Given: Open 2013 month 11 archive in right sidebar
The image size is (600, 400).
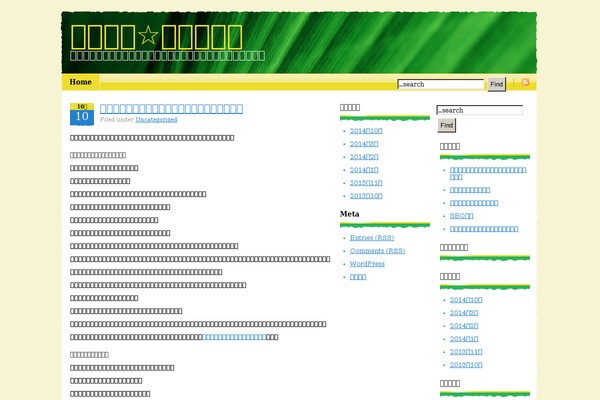Looking at the screenshot, I should pyautogui.click(x=466, y=352).
